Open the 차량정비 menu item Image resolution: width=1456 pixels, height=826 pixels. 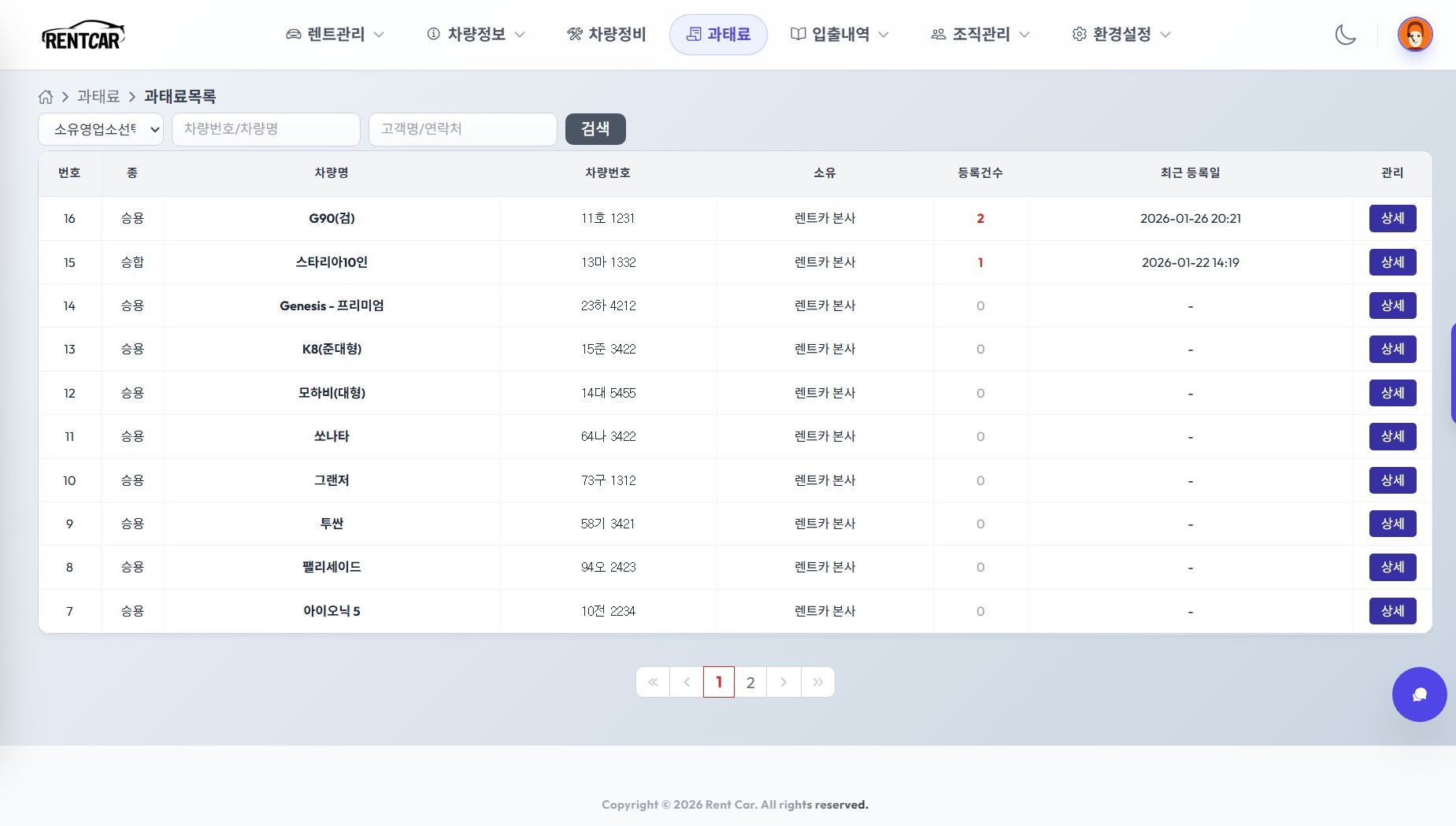point(606,35)
